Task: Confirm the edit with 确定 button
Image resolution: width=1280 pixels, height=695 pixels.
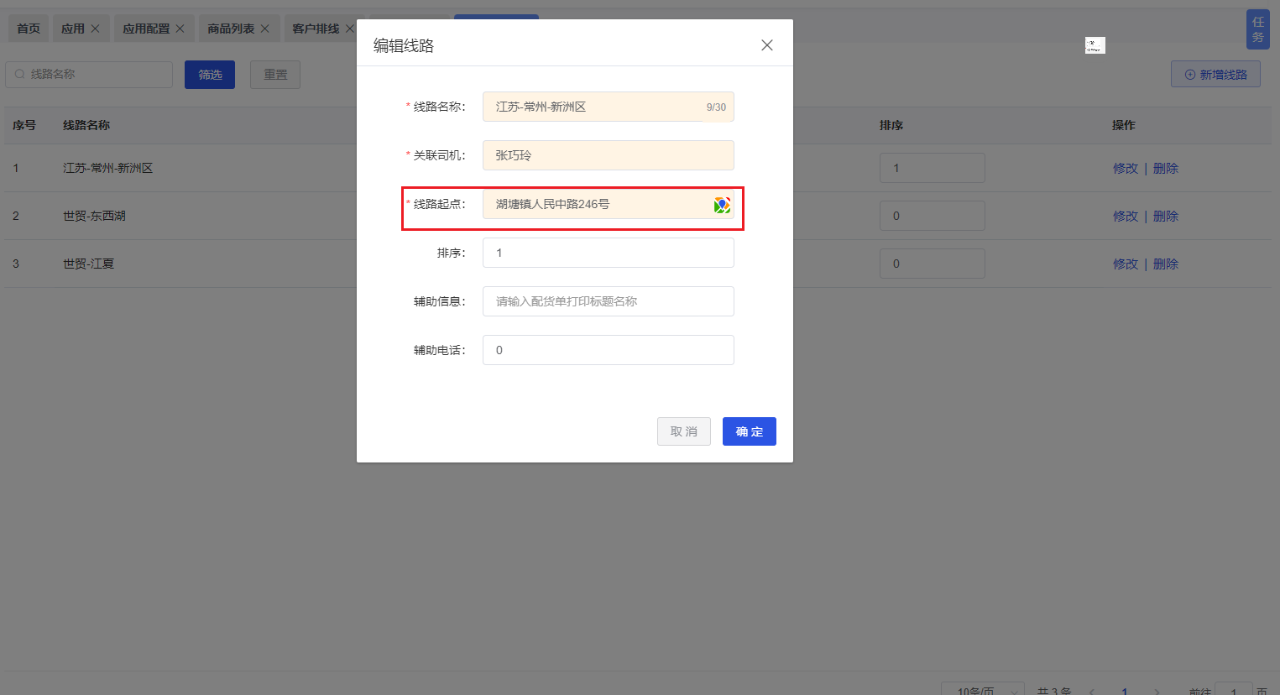Action: [749, 431]
